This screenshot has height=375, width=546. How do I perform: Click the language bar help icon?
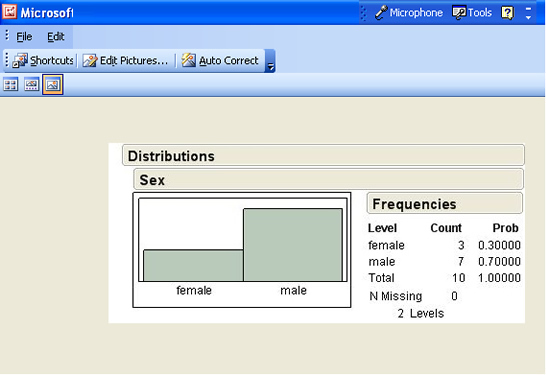coord(507,13)
